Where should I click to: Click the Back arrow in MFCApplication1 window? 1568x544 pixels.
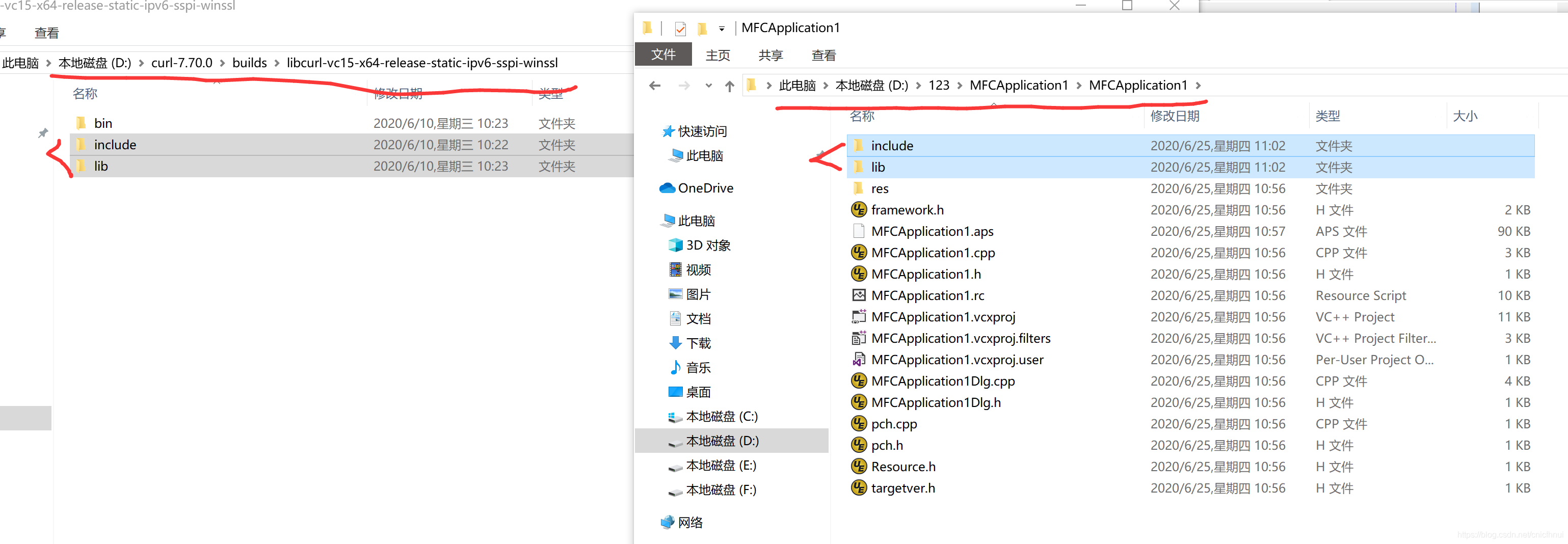point(655,86)
